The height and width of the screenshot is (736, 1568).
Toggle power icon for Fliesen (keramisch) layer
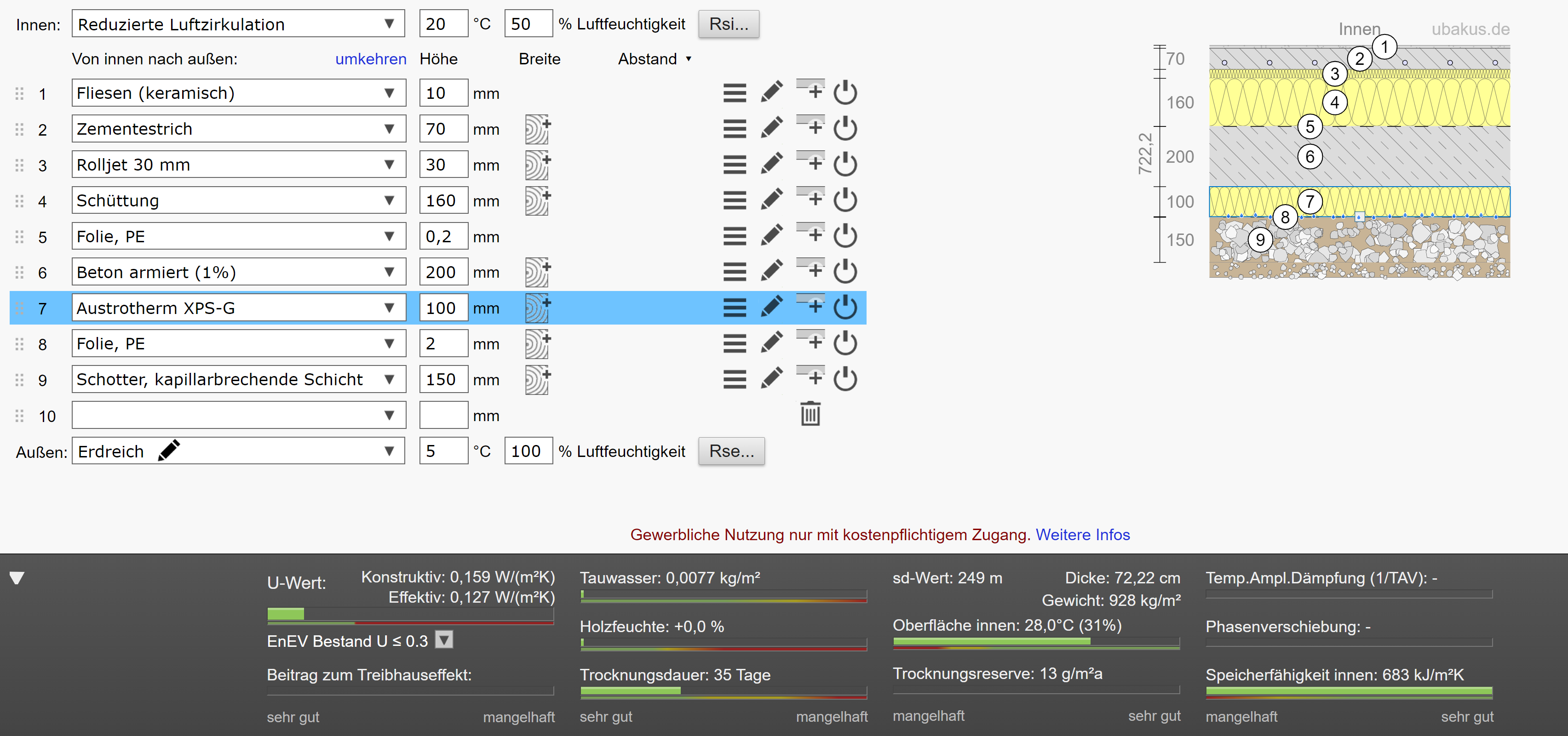845,93
